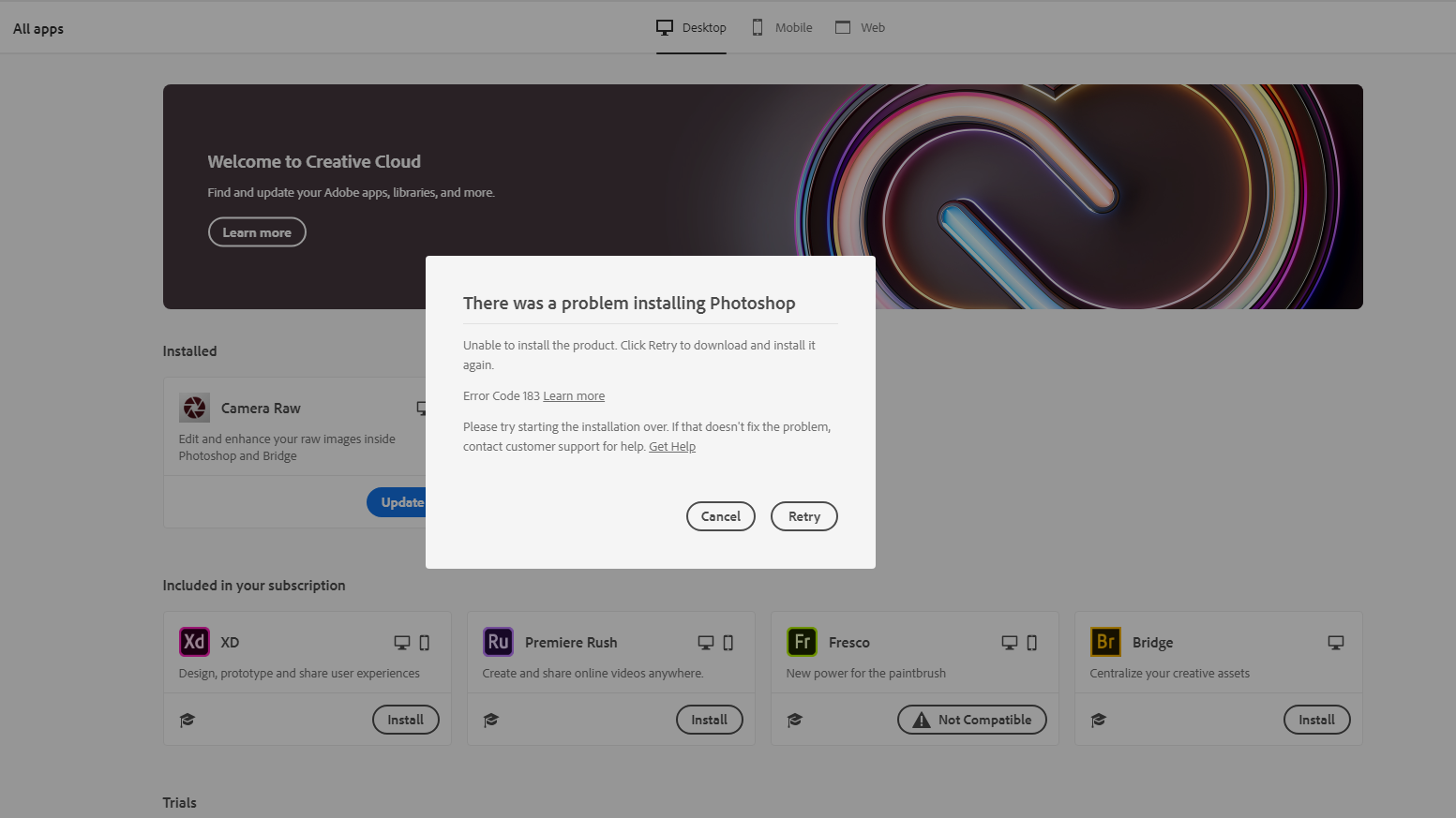This screenshot has height=818, width=1456.
Task: Click the Fresco Fr icon
Action: pyautogui.click(x=802, y=642)
